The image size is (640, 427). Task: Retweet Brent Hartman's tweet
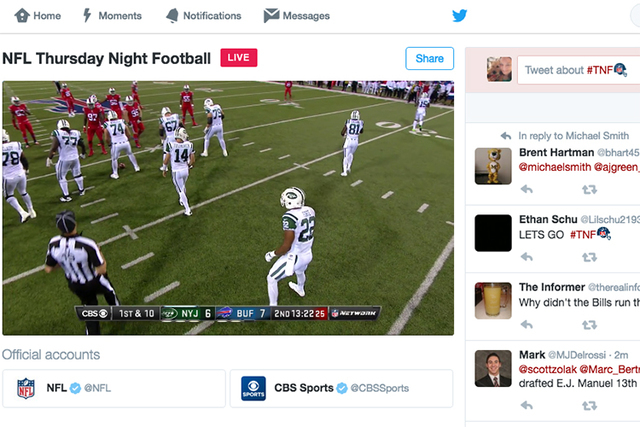click(589, 188)
